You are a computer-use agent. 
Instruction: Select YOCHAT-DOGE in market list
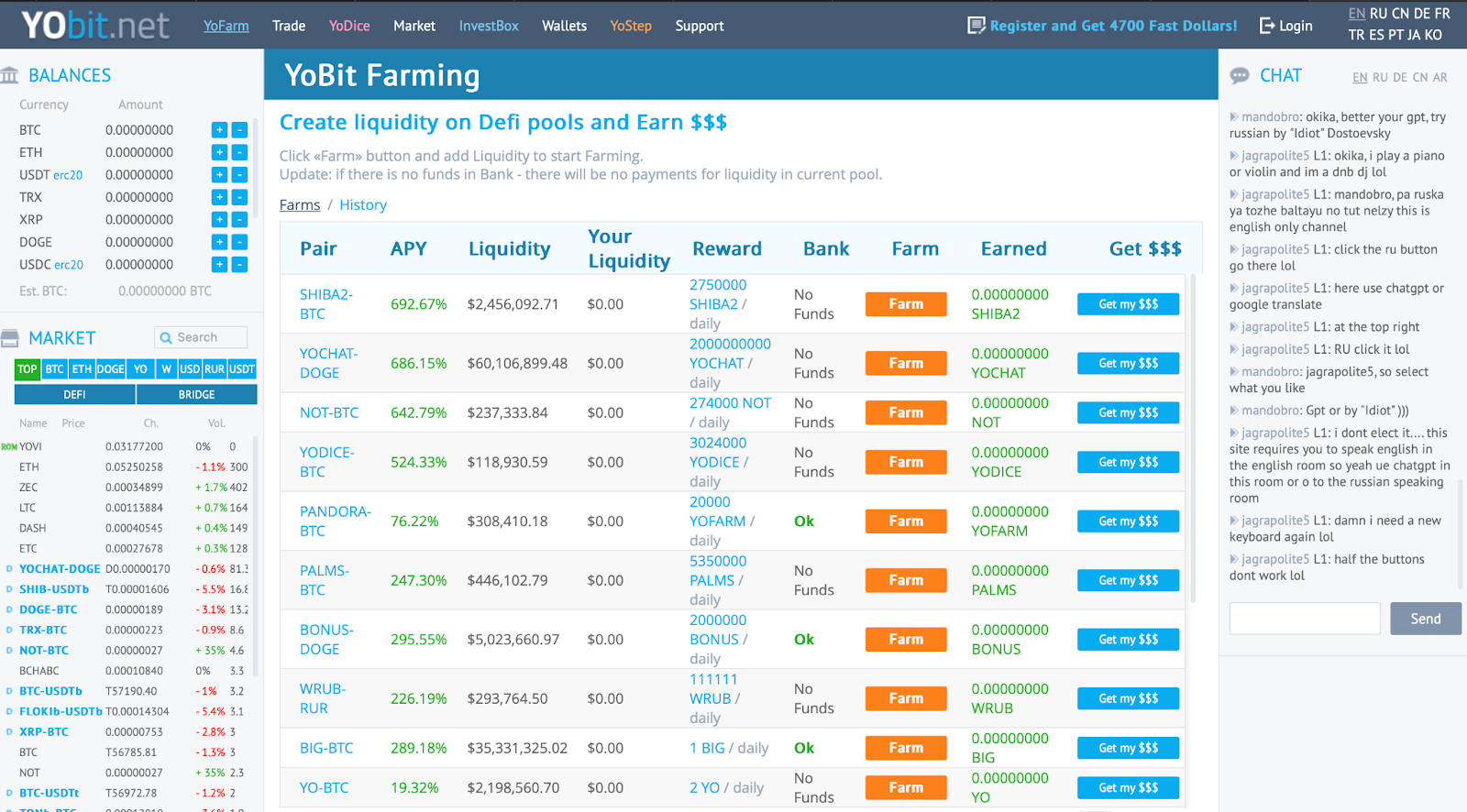(60, 569)
